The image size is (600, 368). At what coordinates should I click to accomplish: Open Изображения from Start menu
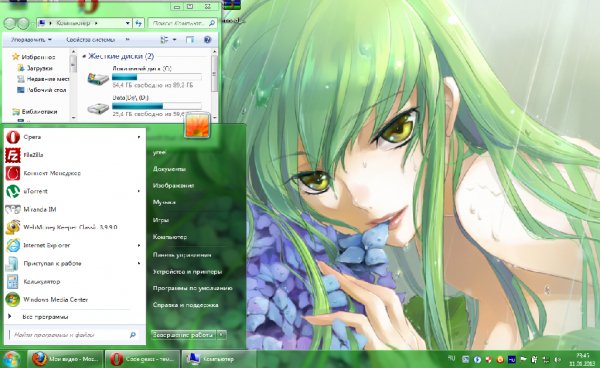[173, 186]
